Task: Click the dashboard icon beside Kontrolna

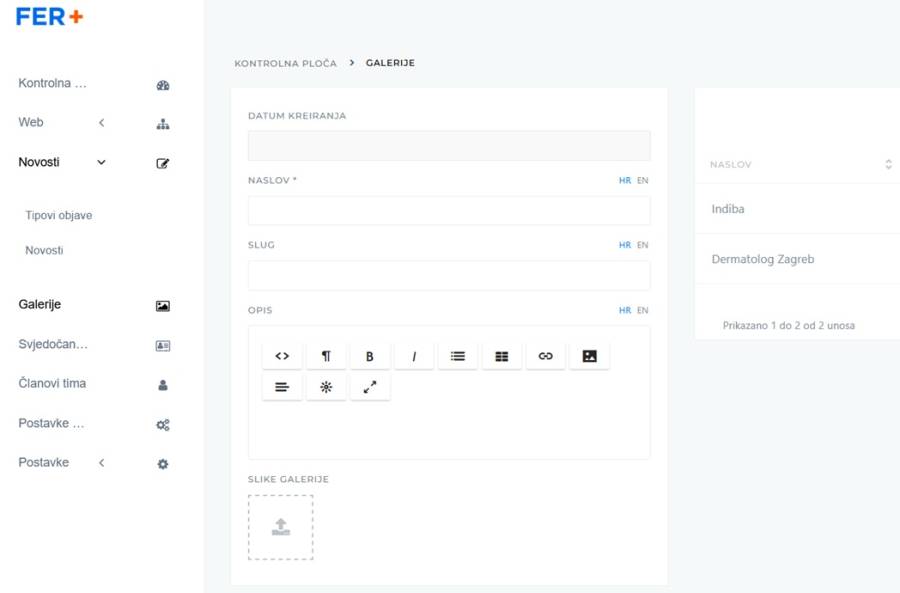Action: 163,86
